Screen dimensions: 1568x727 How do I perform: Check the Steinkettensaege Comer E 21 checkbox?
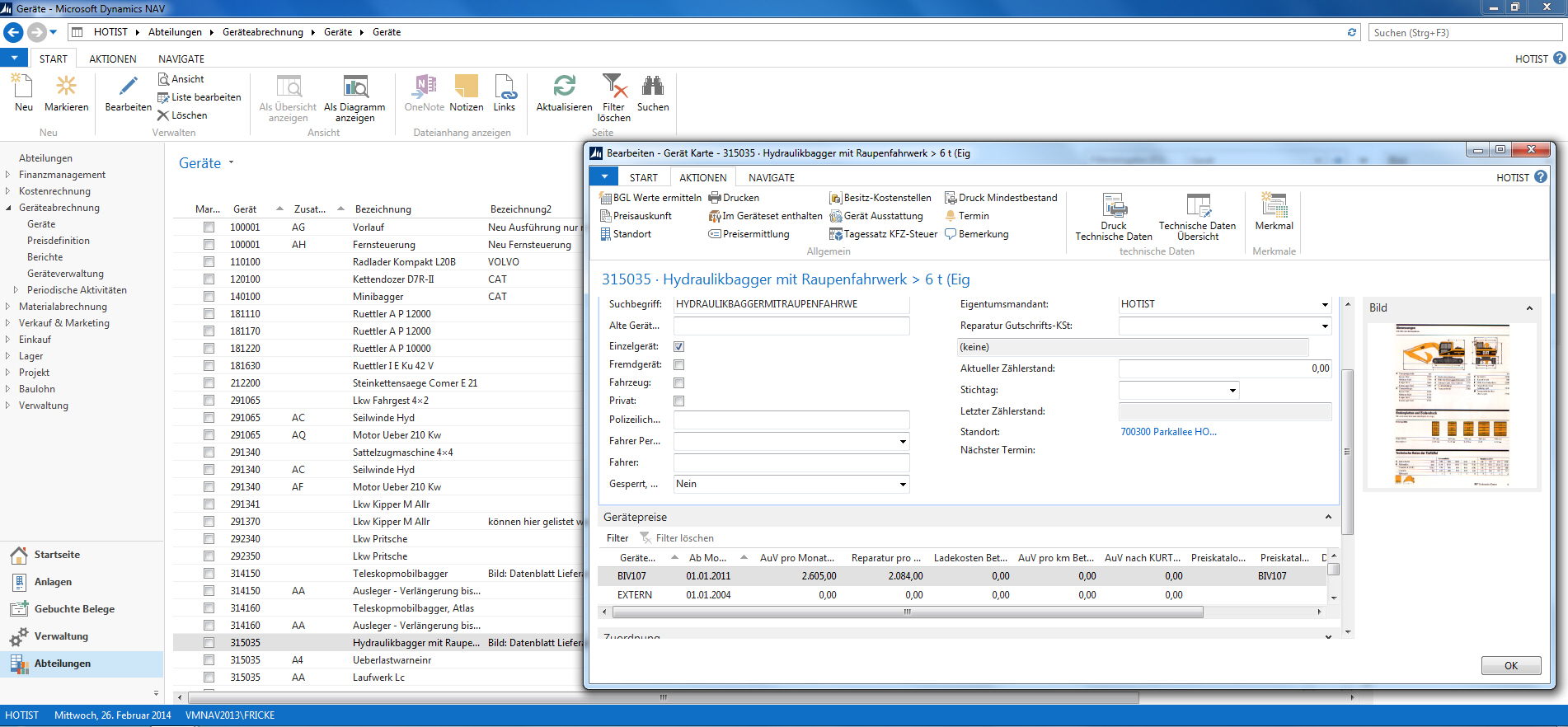[209, 383]
